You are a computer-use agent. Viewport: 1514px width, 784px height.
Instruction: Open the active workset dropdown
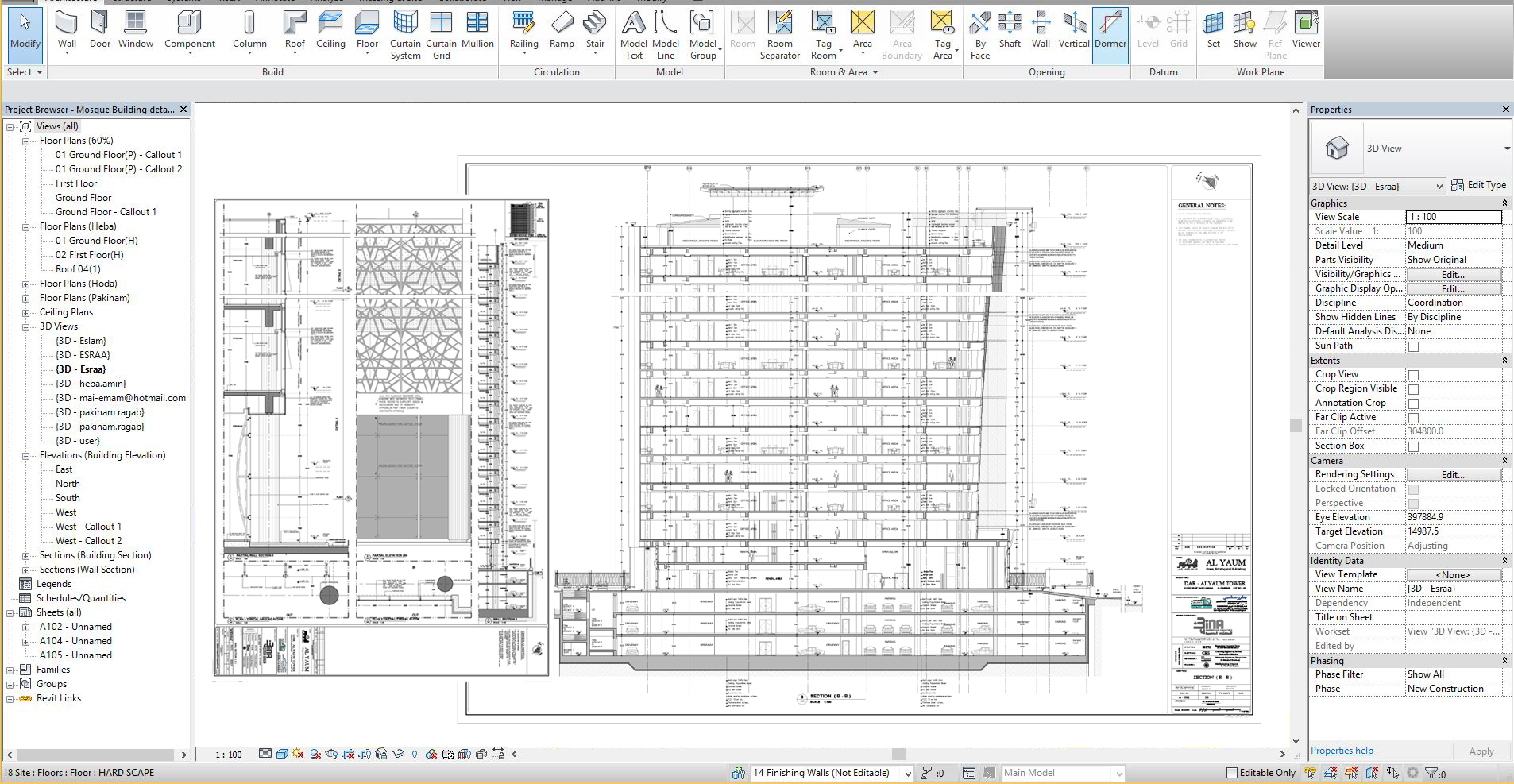[x=908, y=773]
